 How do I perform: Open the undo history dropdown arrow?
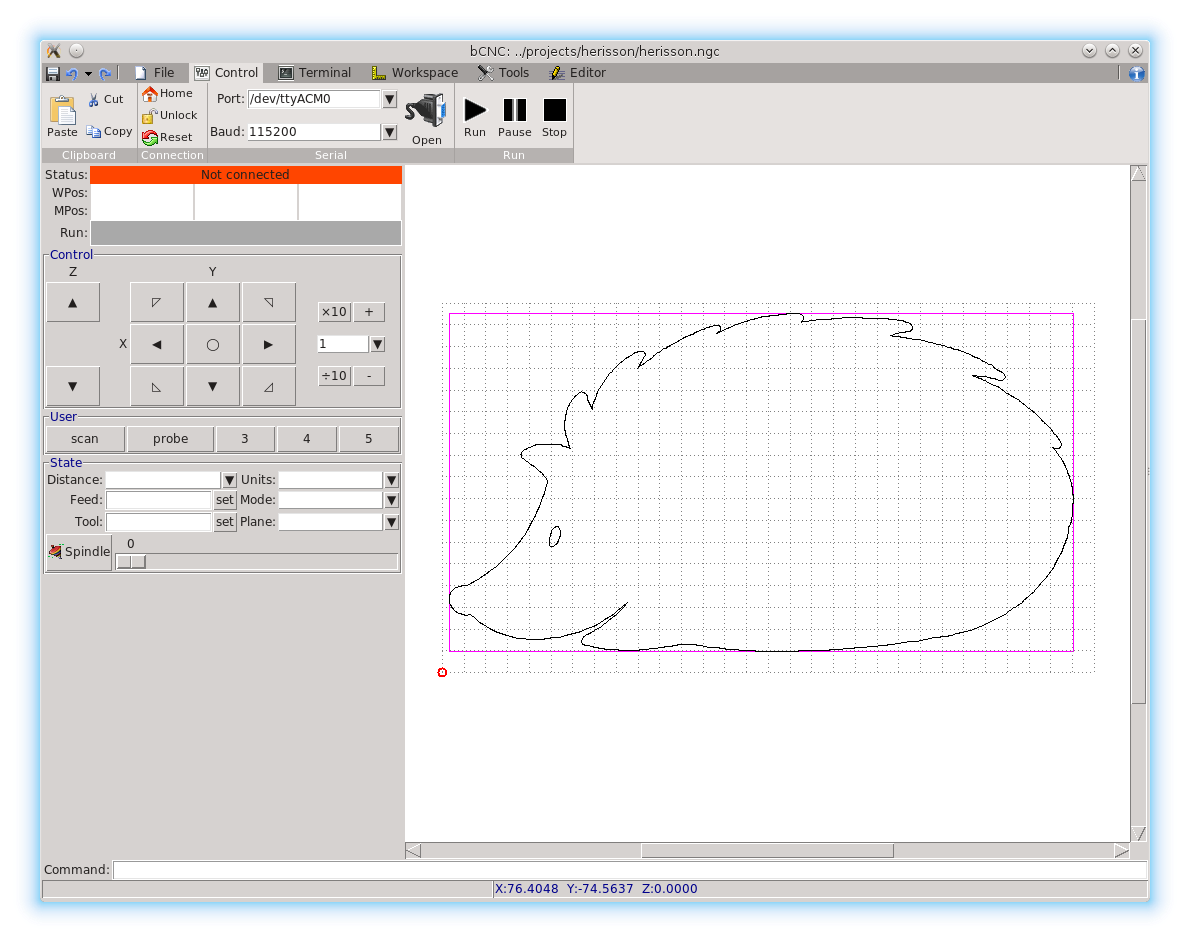(88, 74)
